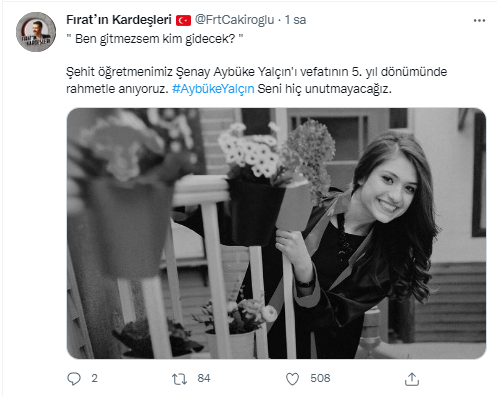
Task: Click the quote "Ben gitmezsem kim gidecek?"
Action: click(155, 39)
